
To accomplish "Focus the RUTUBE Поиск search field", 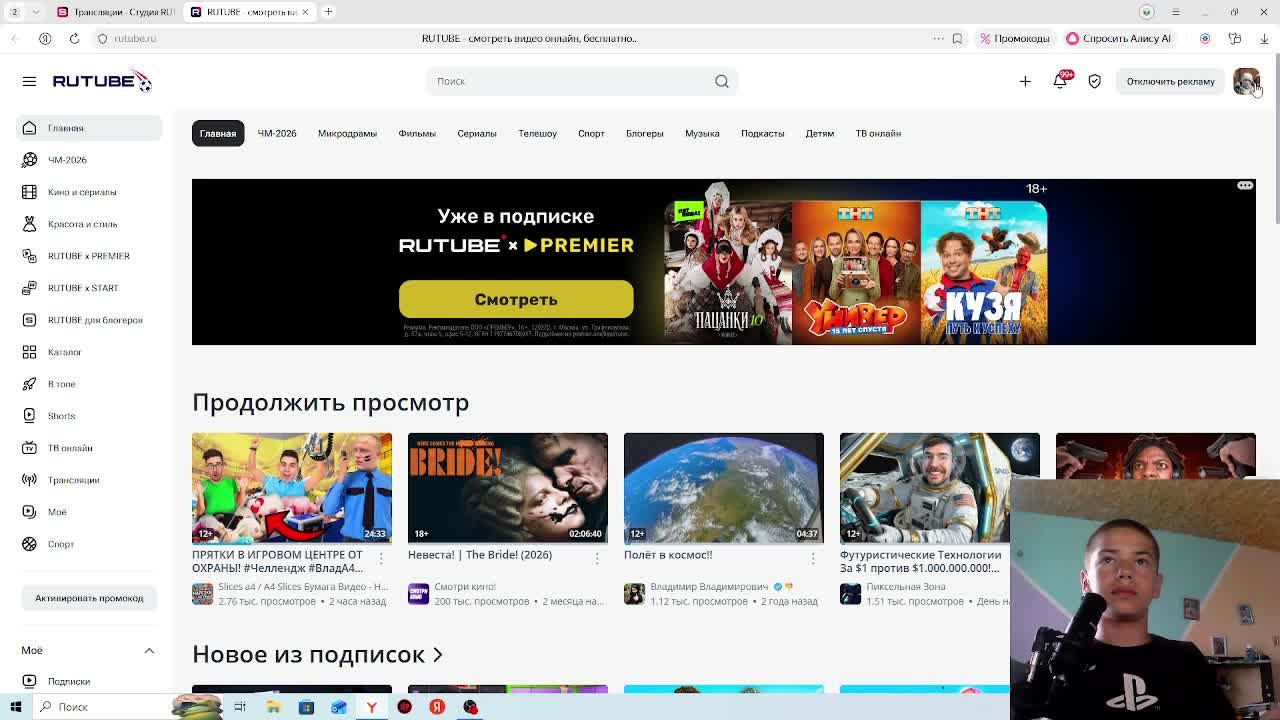I will [581, 81].
